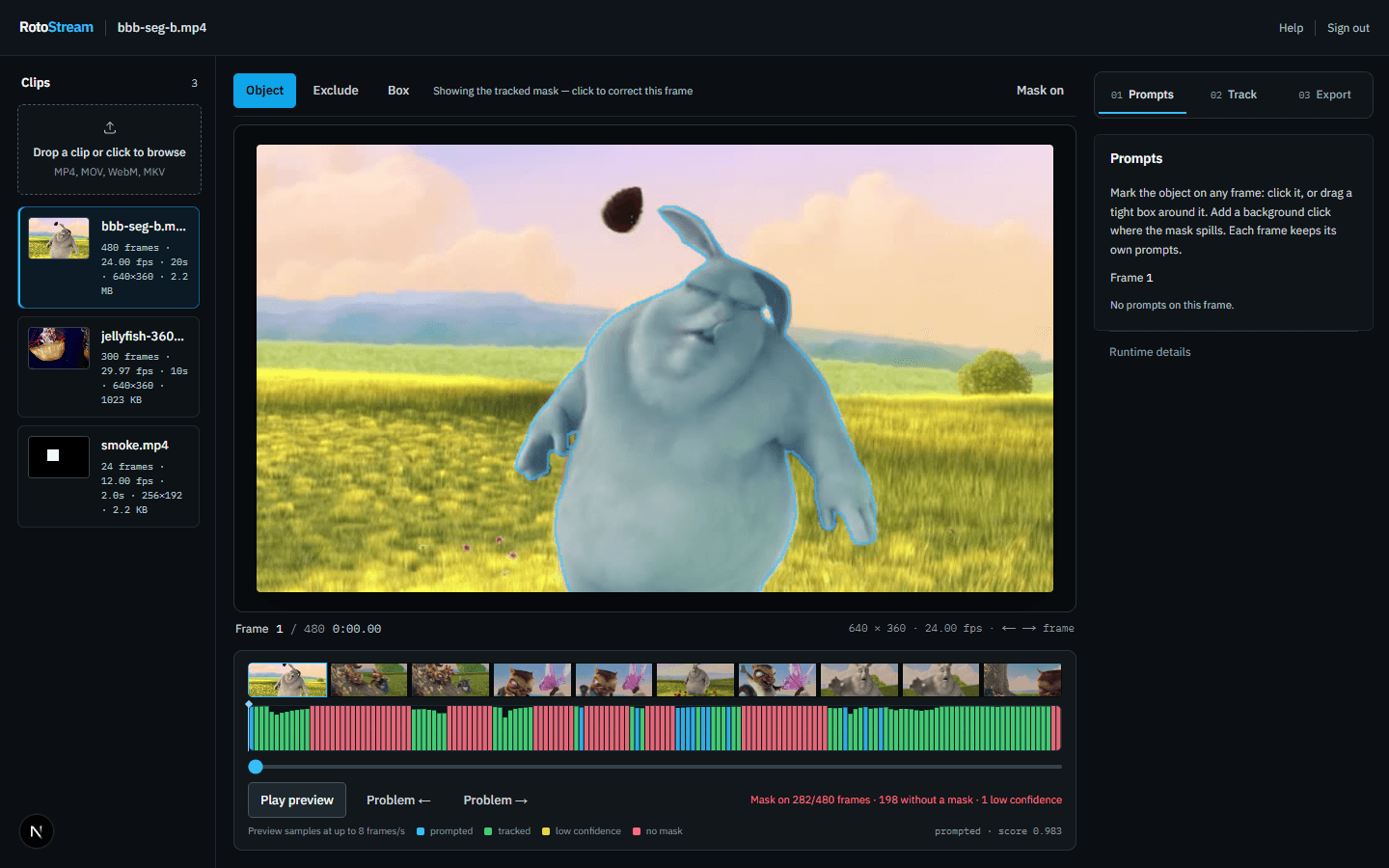Image resolution: width=1389 pixels, height=868 pixels.
Task: Click the '640 × 360 · 24.00 fps' readout
Action: (915, 629)
